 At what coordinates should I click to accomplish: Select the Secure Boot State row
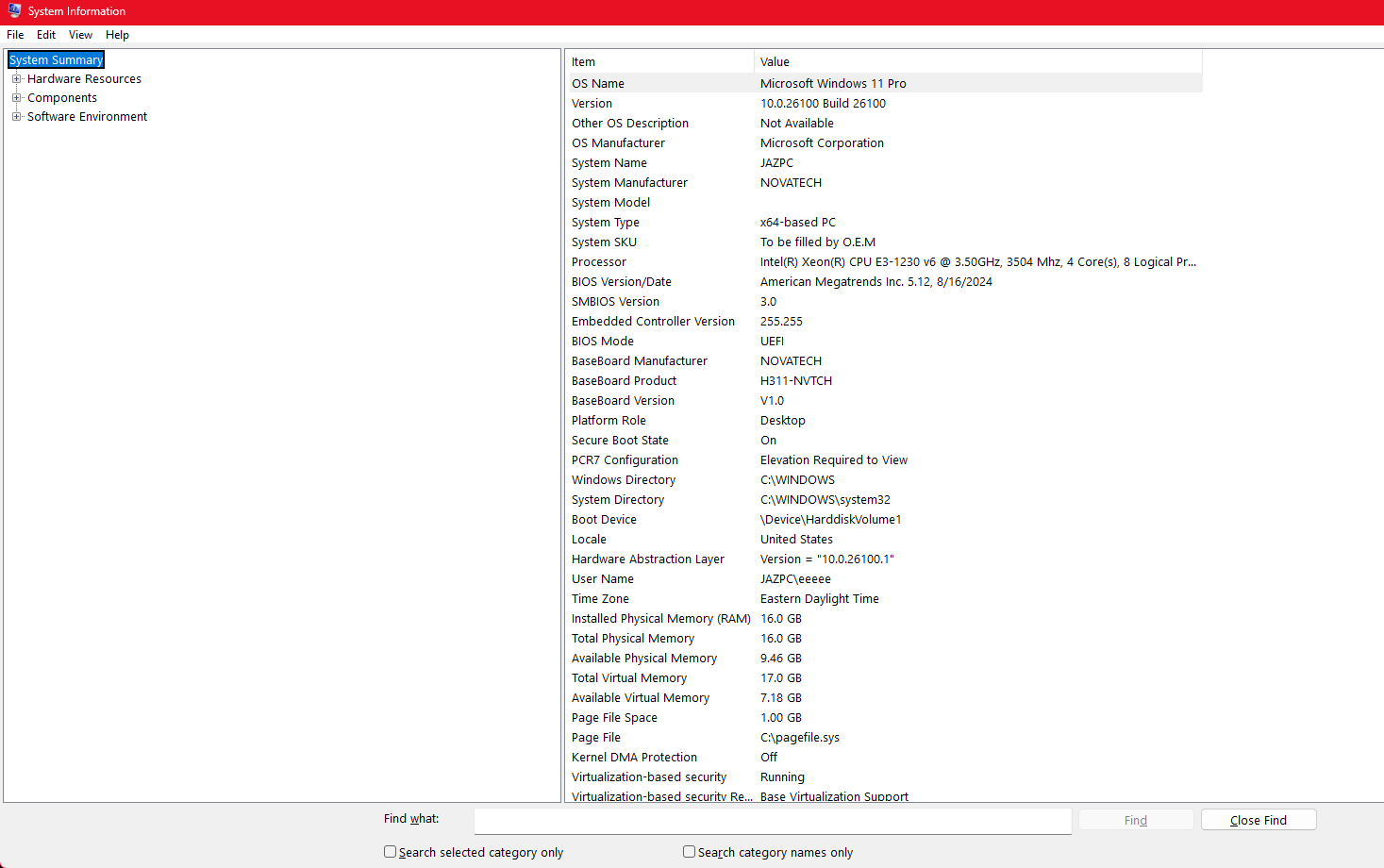tap(886, 440)
